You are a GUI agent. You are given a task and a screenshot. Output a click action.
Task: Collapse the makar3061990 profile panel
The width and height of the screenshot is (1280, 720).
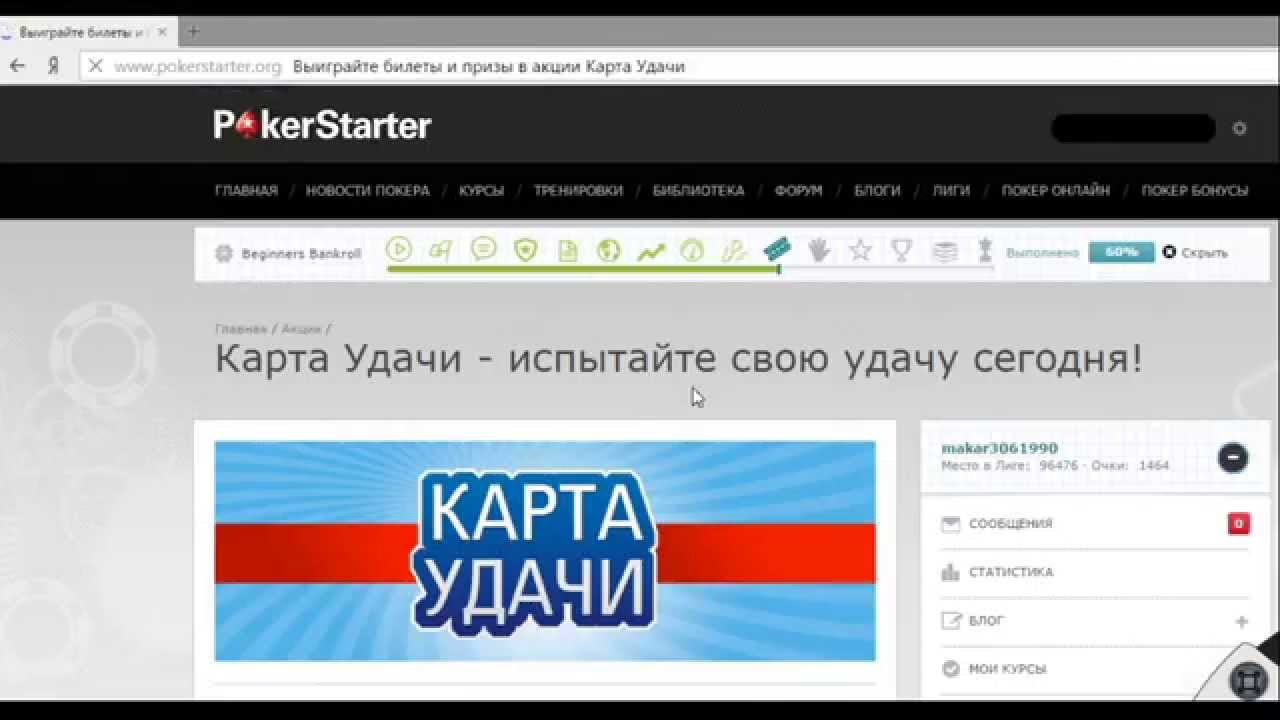coord(1232,458)
